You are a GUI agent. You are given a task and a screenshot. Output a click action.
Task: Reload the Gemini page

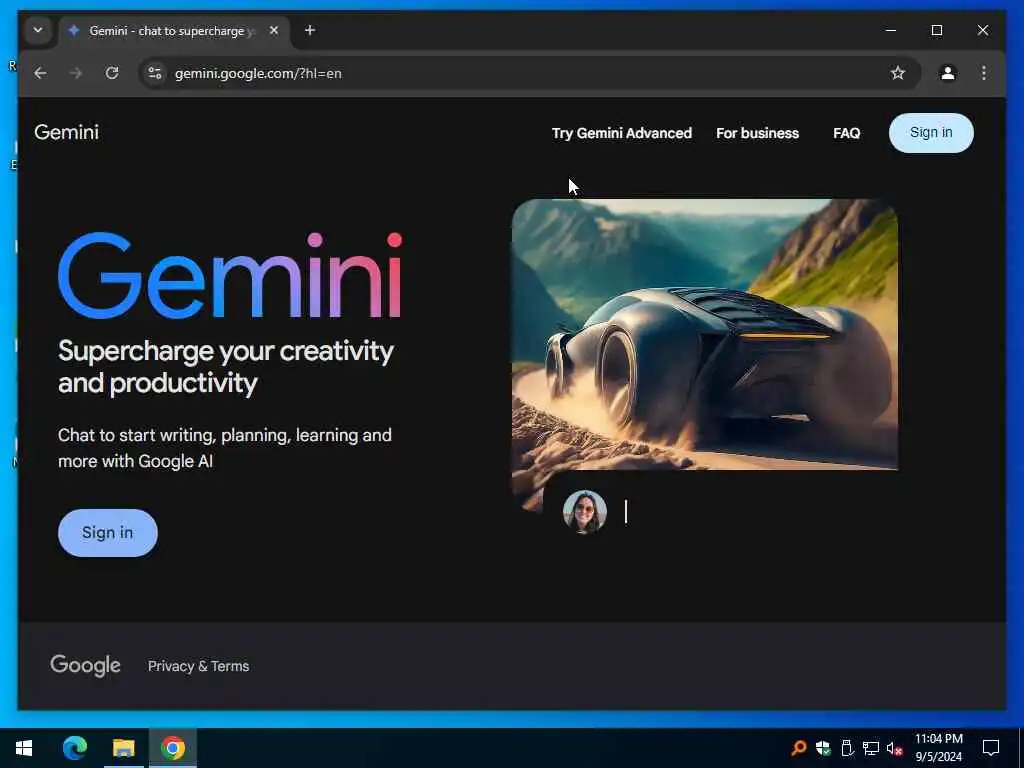point(112,73)
